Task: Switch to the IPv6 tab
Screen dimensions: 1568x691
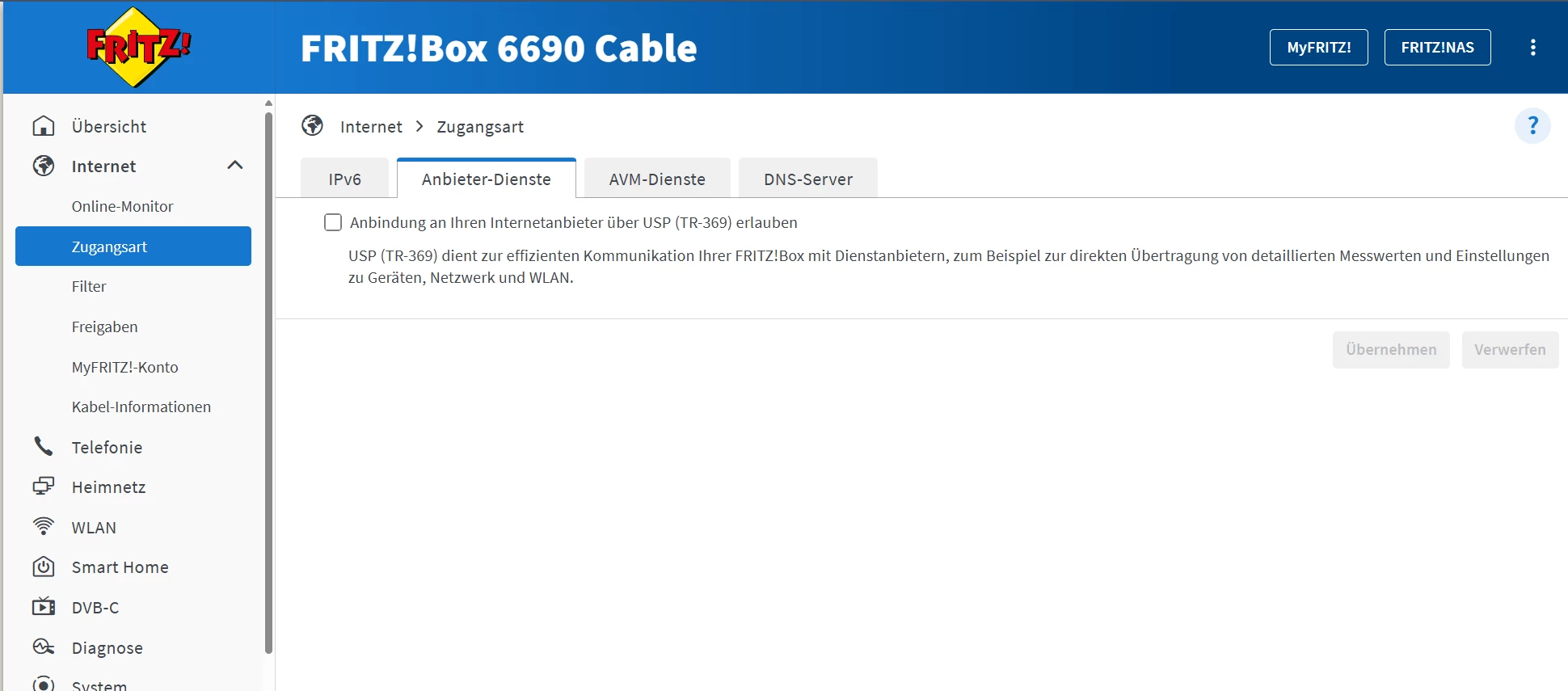Action: point(344,179)
